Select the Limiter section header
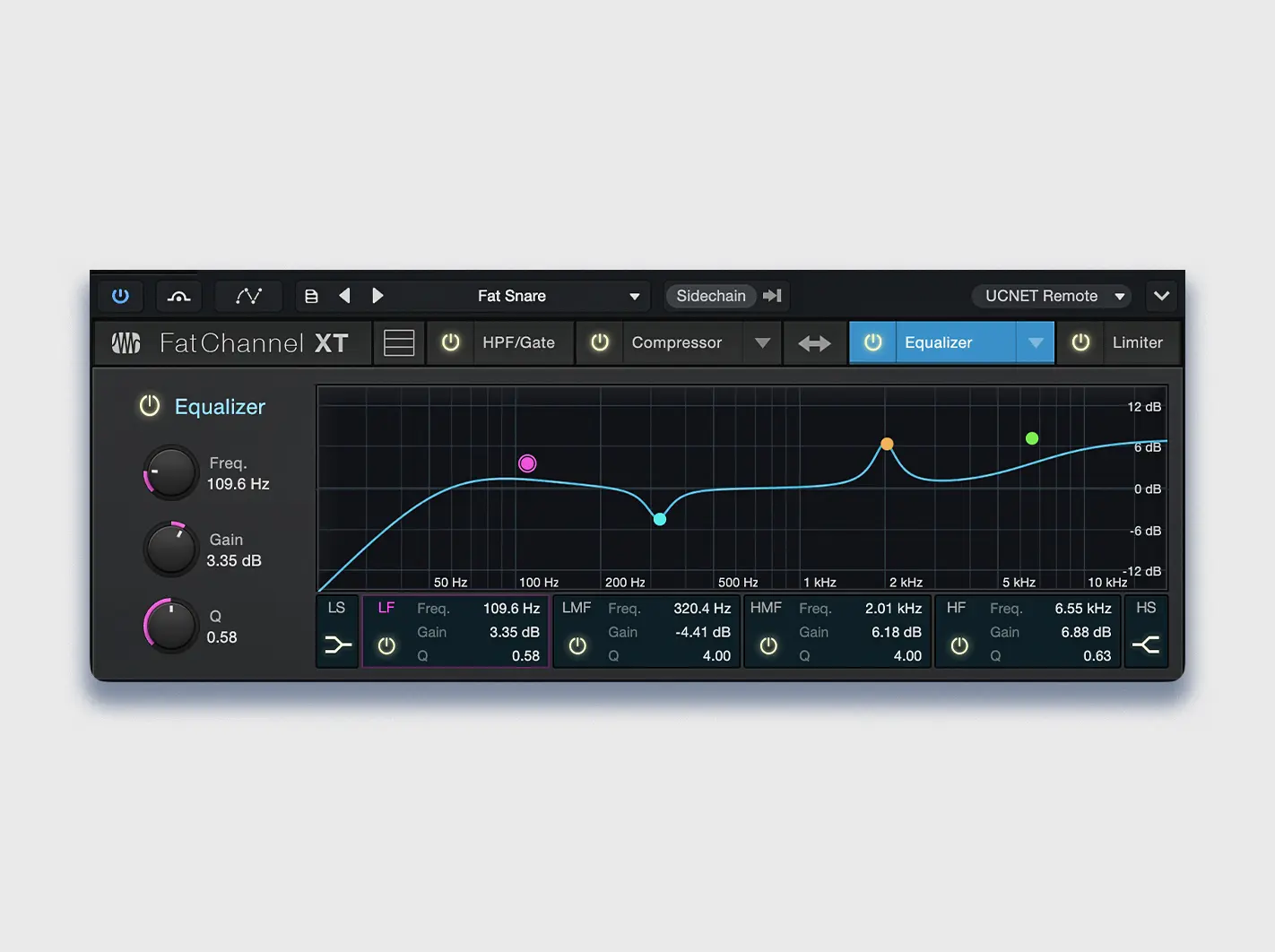Viewport: 1275px width, 952px height. pos(1138,342)
